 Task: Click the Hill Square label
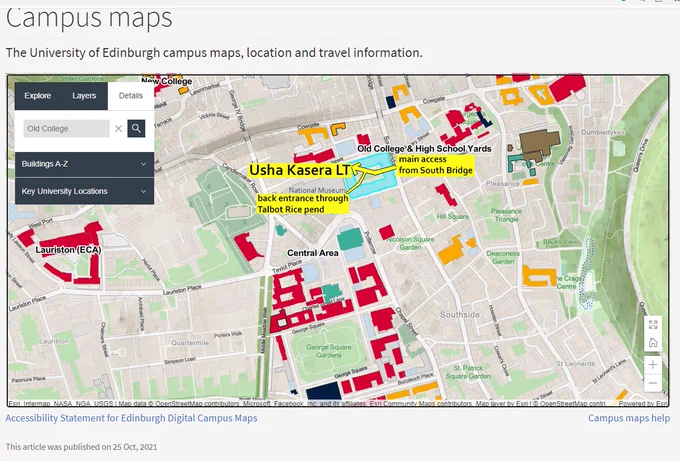pos(452,216)
